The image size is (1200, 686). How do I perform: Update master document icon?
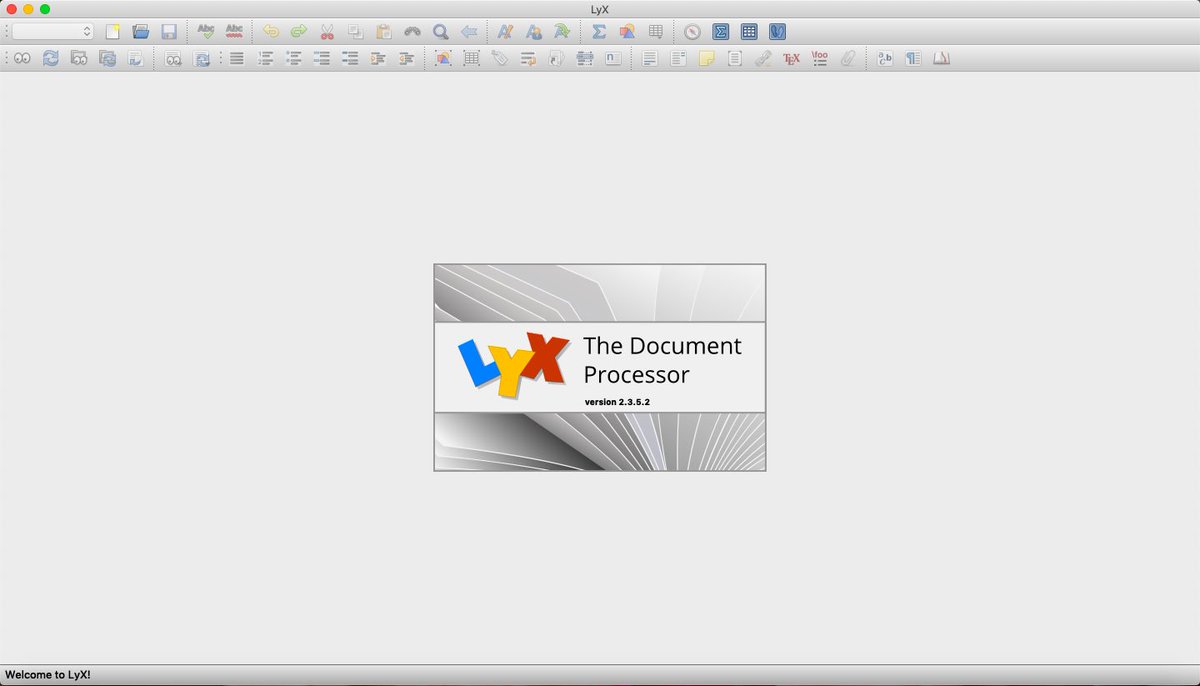click(107, 59)
